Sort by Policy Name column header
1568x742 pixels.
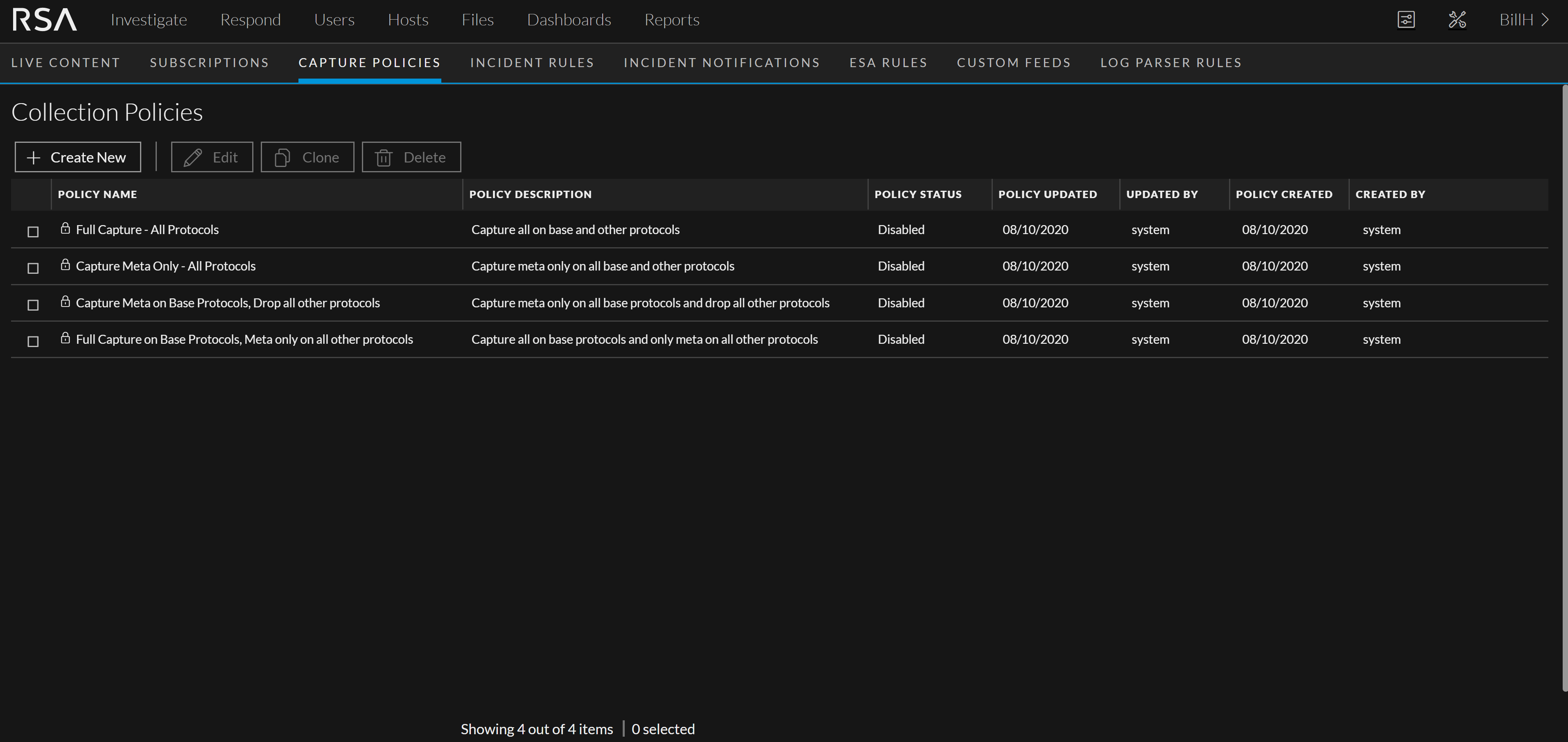coord(97,194)
